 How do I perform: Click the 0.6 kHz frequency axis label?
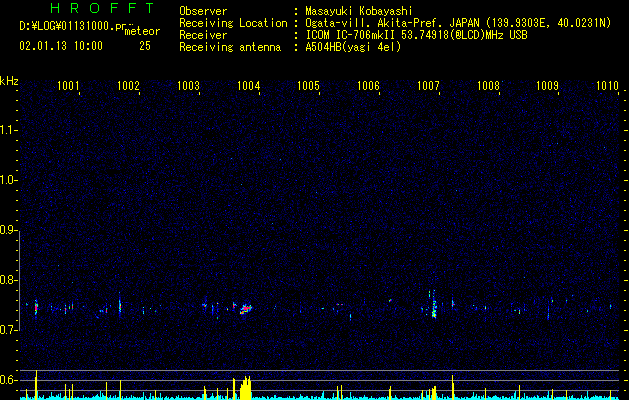pos(9,380)
